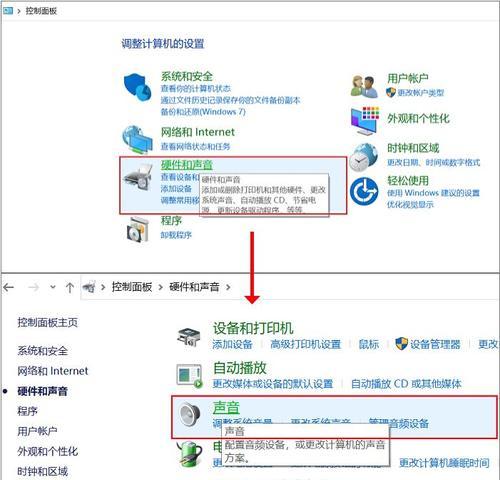Open the 声音 heading link

(226, 407)
